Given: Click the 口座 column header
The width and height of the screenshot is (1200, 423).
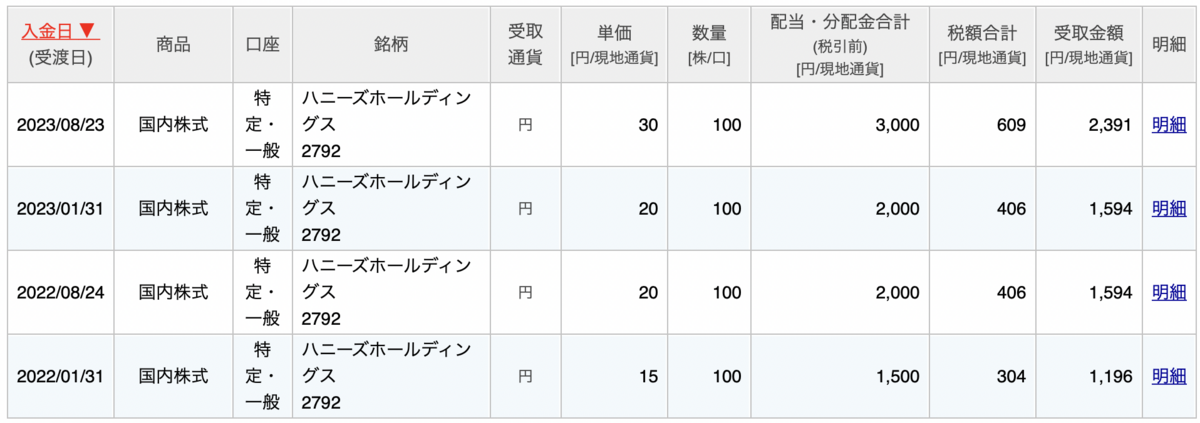Looking at the screenshot, I should (263, 45).
